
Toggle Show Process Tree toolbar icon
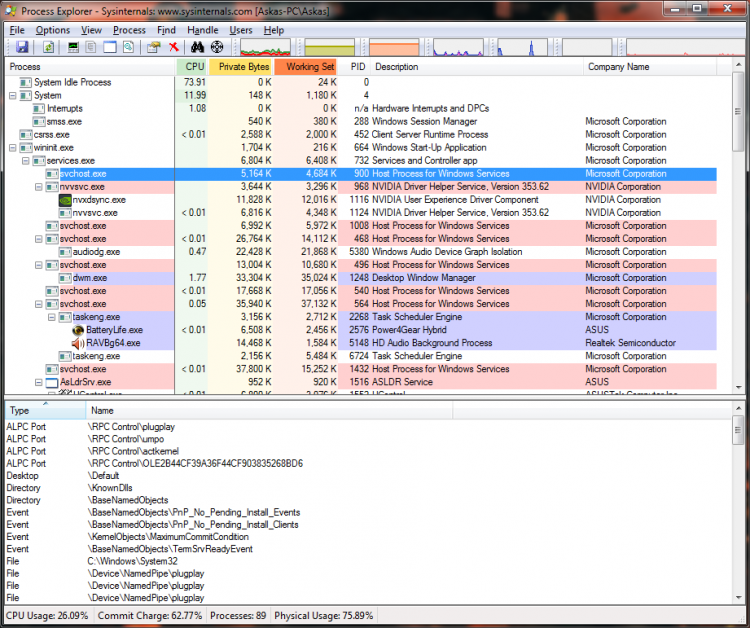tap(91, 47)
